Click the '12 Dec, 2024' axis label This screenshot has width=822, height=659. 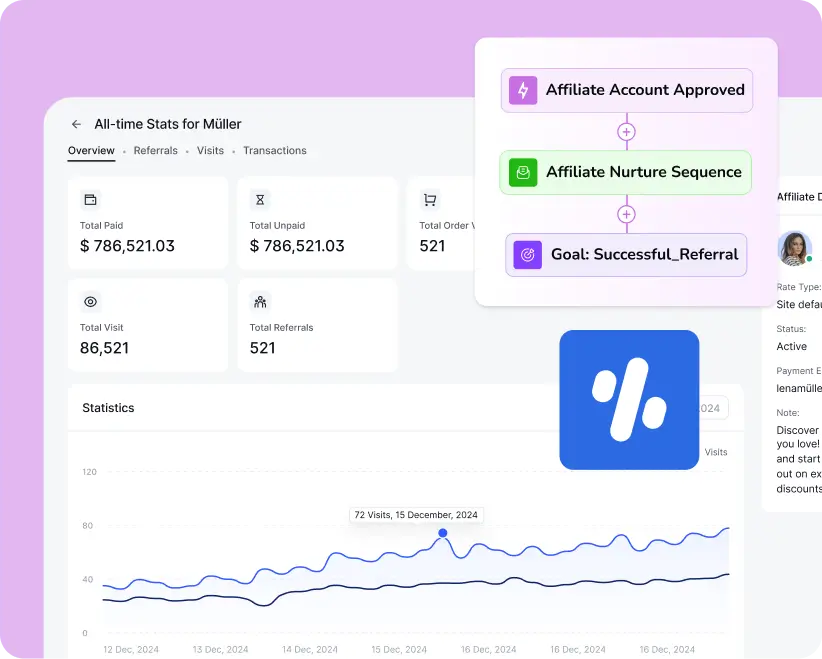[x=131, y=650]
